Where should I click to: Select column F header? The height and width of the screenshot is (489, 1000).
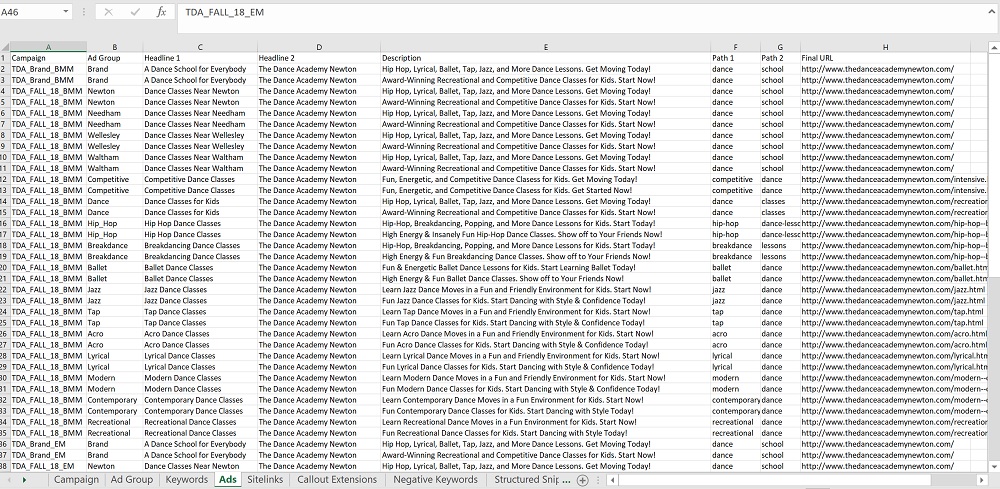735,47
